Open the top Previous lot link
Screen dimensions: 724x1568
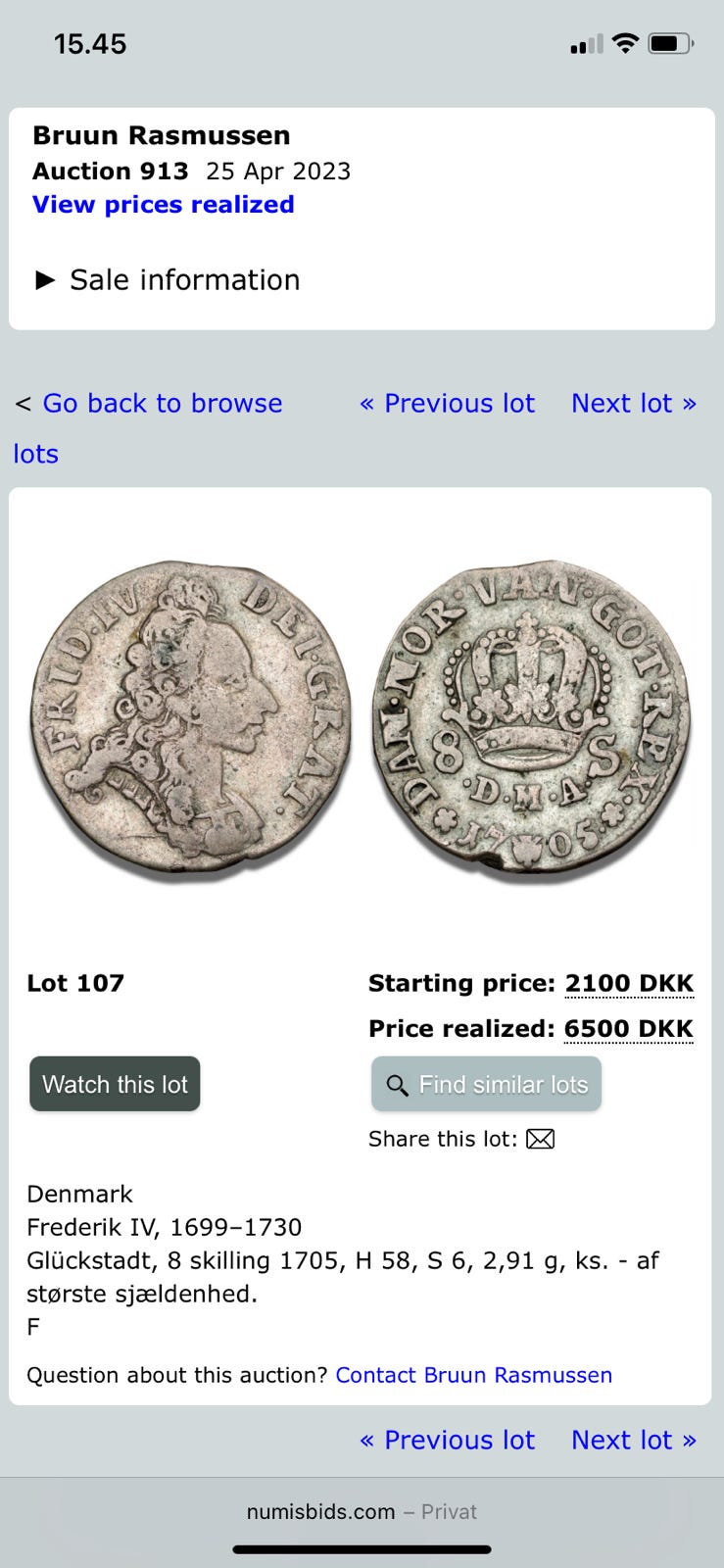click(448, 404)
